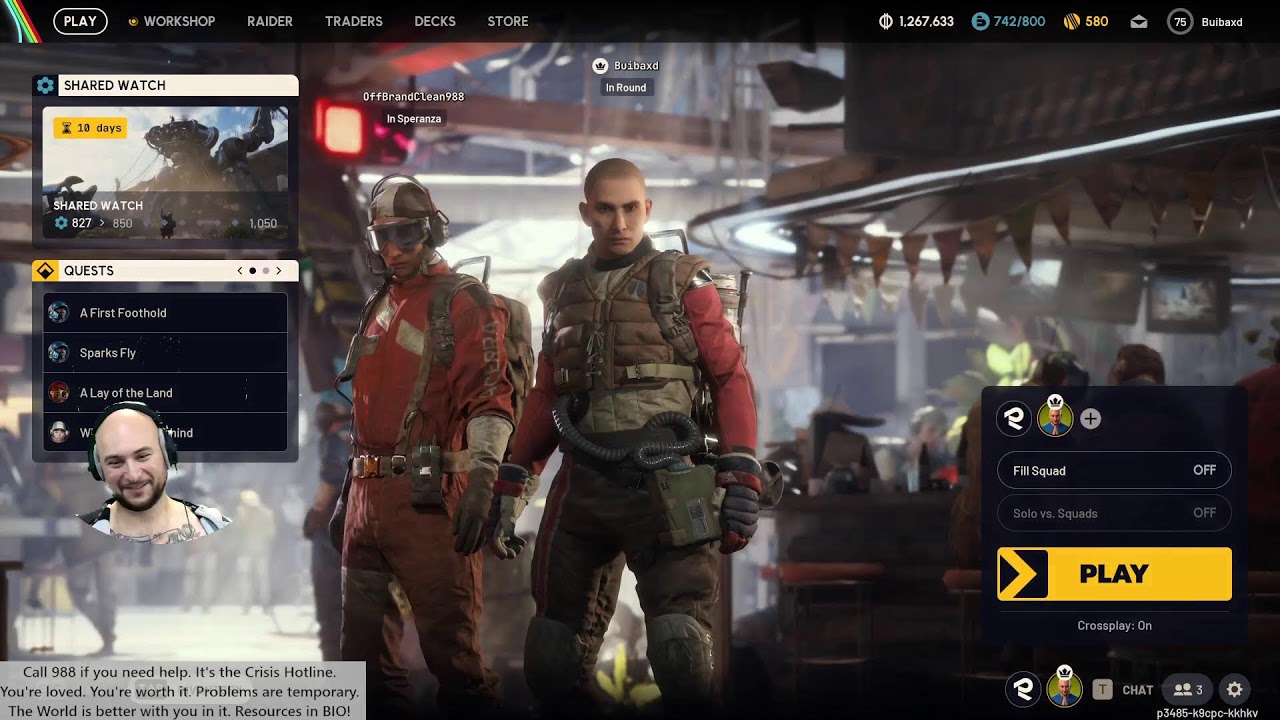Click the logo icon in the bottom bar
The width and height of the screenshot is (1280, 720).
point(1023,689)
